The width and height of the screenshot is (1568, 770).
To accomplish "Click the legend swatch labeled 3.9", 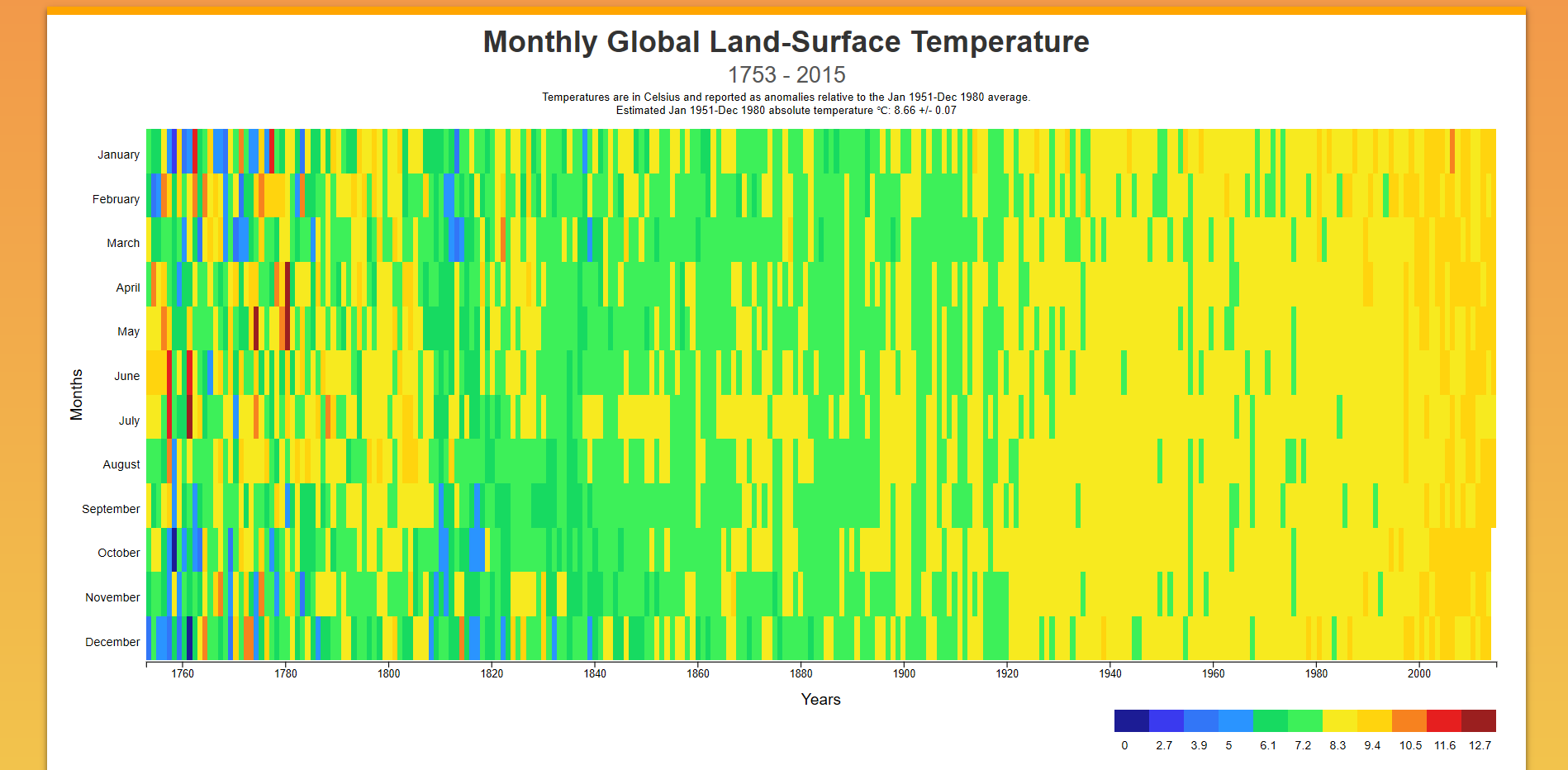I will pyautogui.click(x=1200, y=720).
